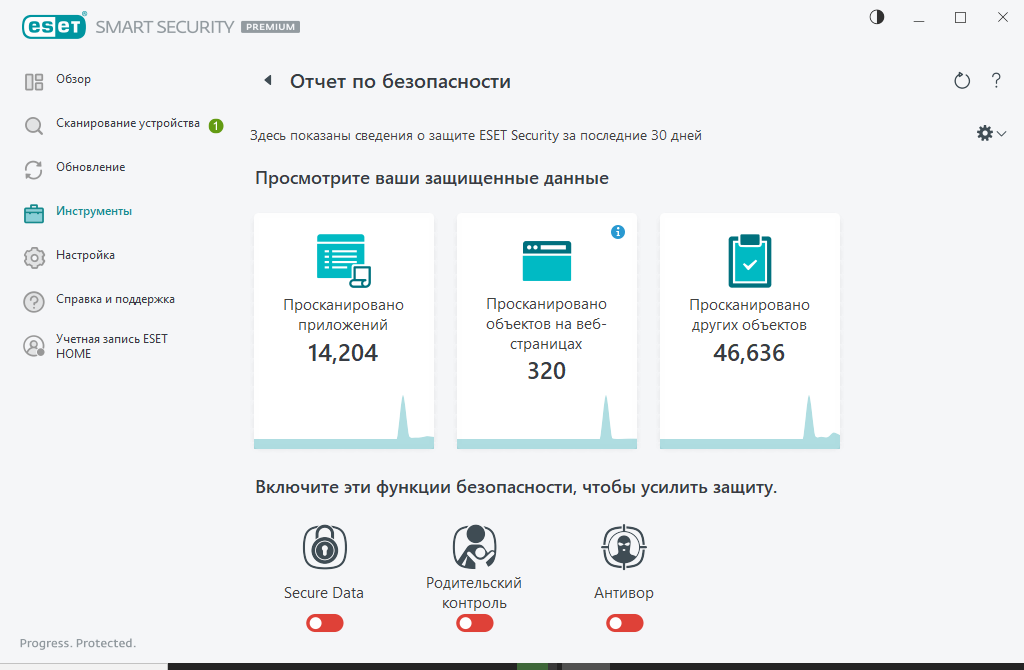1024x670 pixels.
Task: Click the Просканировано приложений label
Action: [344, 315]
